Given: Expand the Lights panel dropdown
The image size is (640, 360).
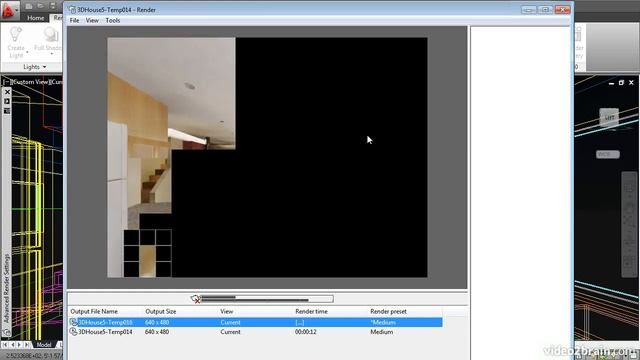Looking at the screenshot, I should point(35,67).
